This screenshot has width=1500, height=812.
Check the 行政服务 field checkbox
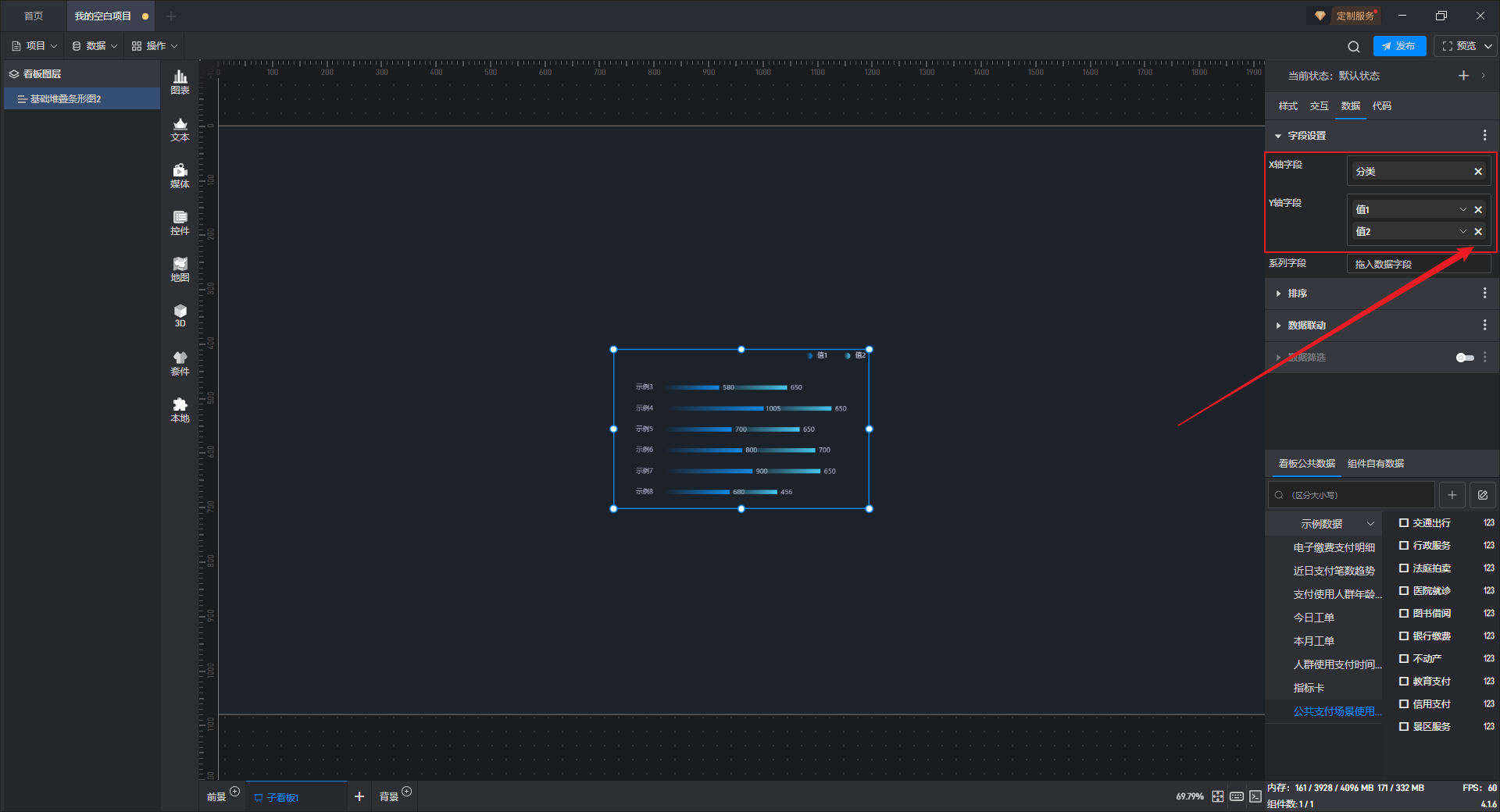[1404, 546]
